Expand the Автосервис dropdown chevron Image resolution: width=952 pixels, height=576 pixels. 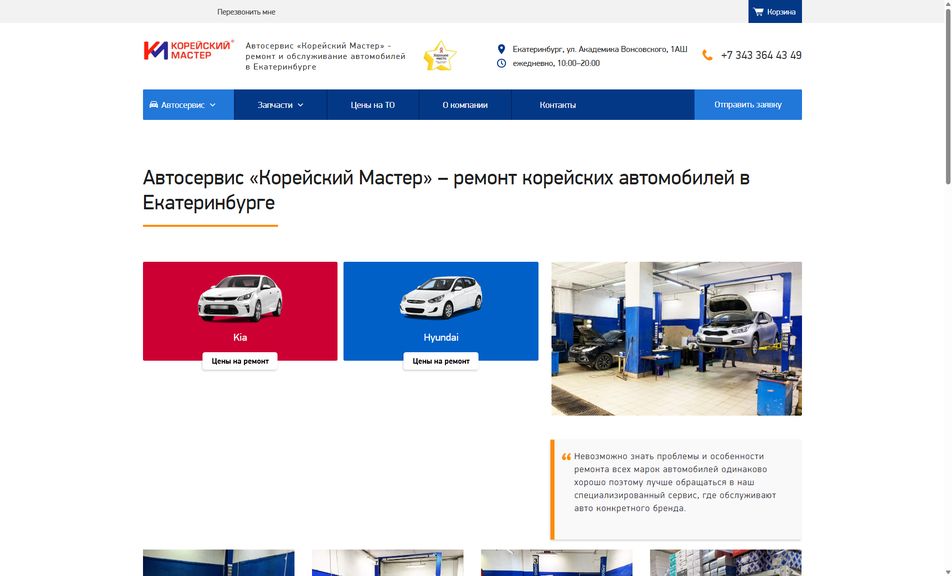point(212,105)
